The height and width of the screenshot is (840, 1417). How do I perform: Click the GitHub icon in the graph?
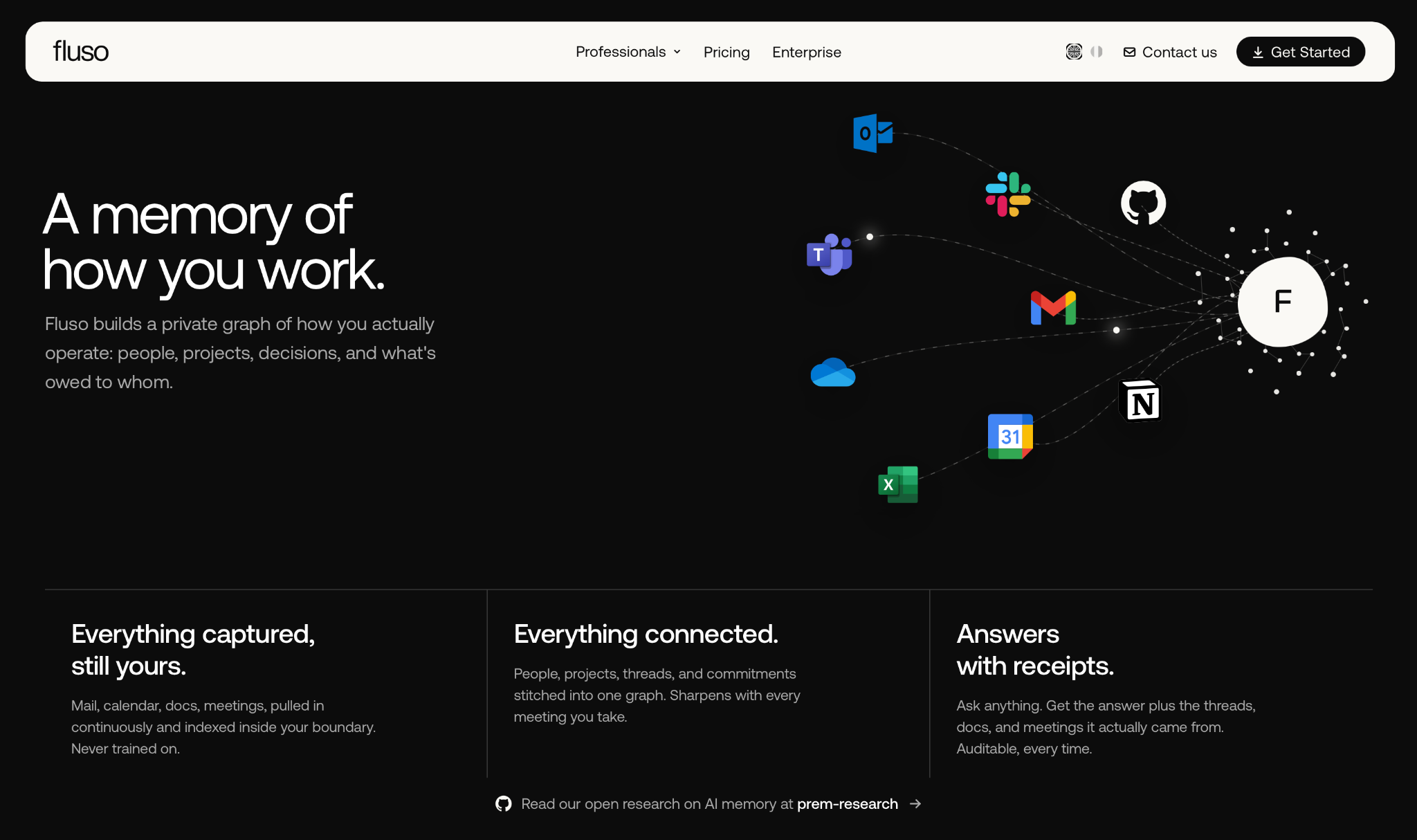(1143, 203)
